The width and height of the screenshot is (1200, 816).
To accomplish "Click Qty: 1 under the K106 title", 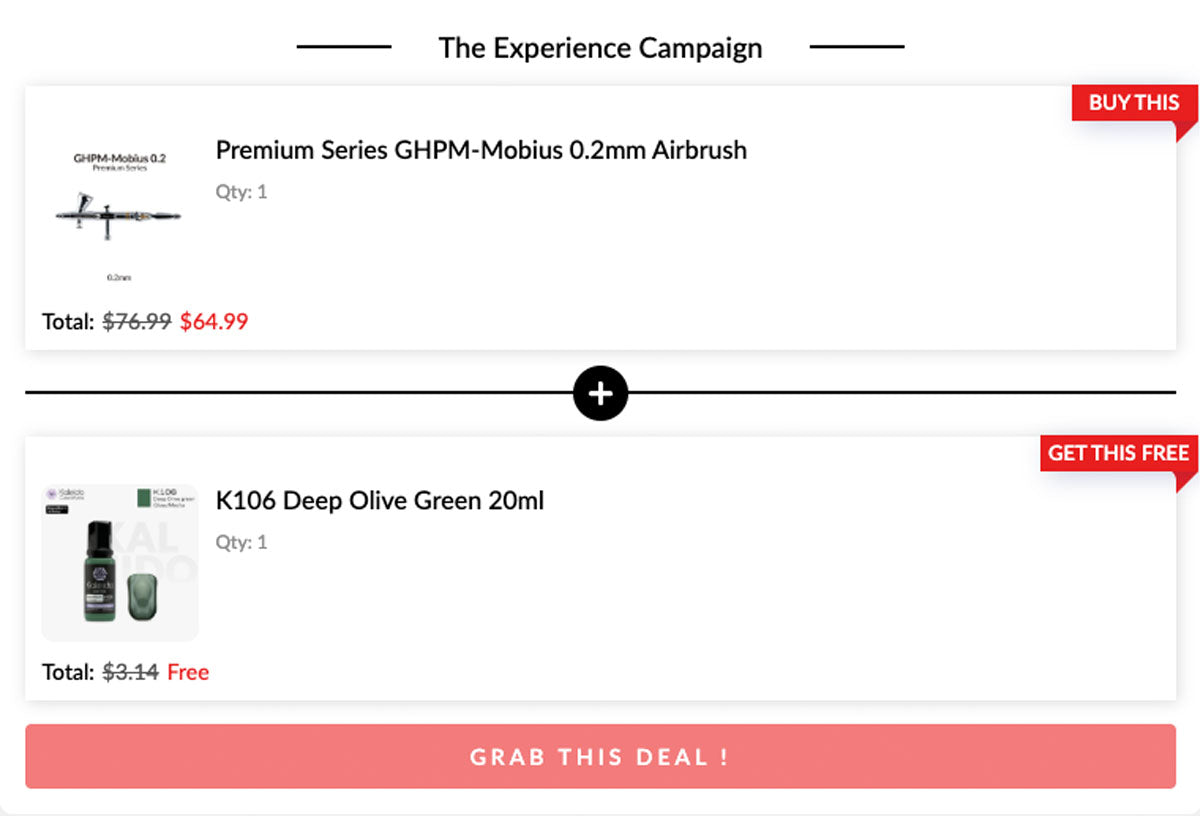I will click(x=242, y=542).
